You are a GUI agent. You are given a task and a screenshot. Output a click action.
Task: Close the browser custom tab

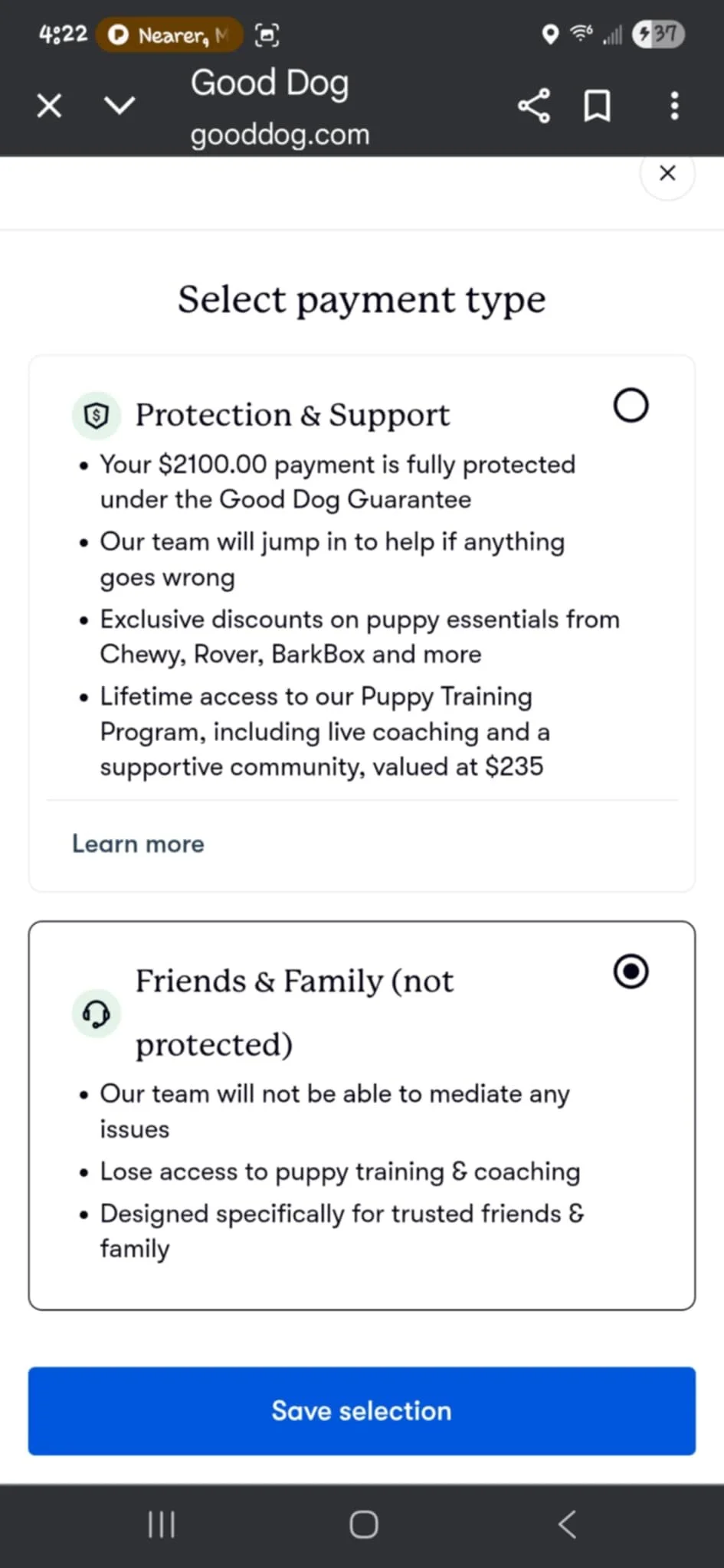49,106
